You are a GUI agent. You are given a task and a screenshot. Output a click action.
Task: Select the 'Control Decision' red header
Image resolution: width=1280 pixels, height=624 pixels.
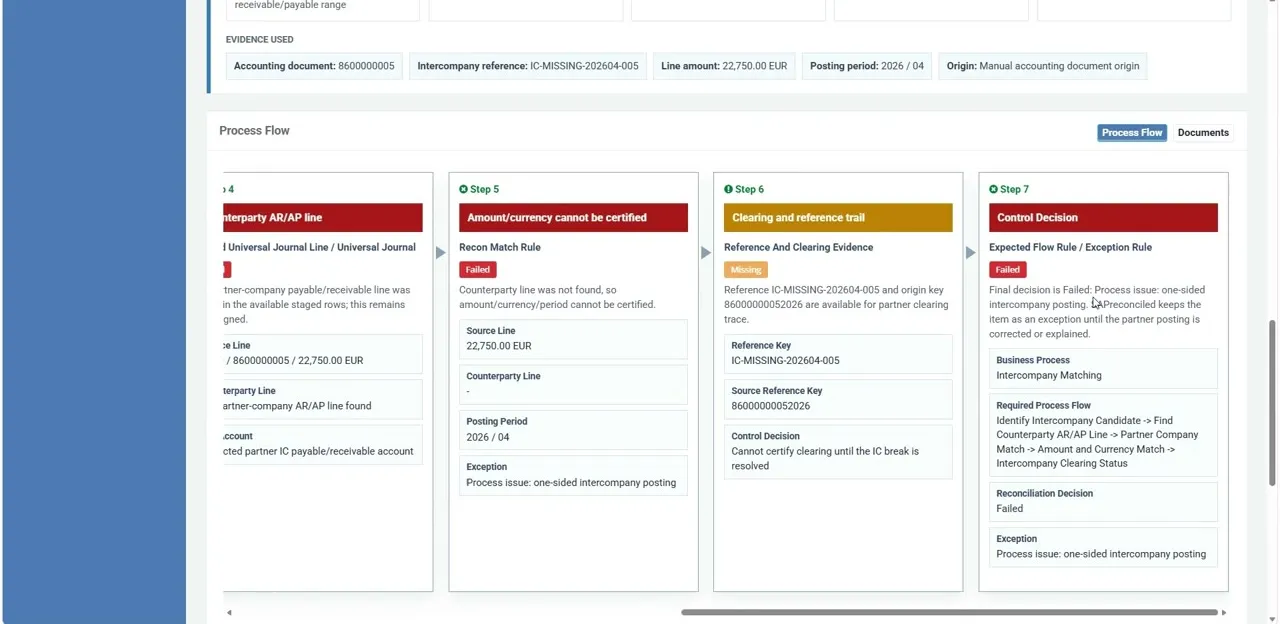coord(1103,217)
